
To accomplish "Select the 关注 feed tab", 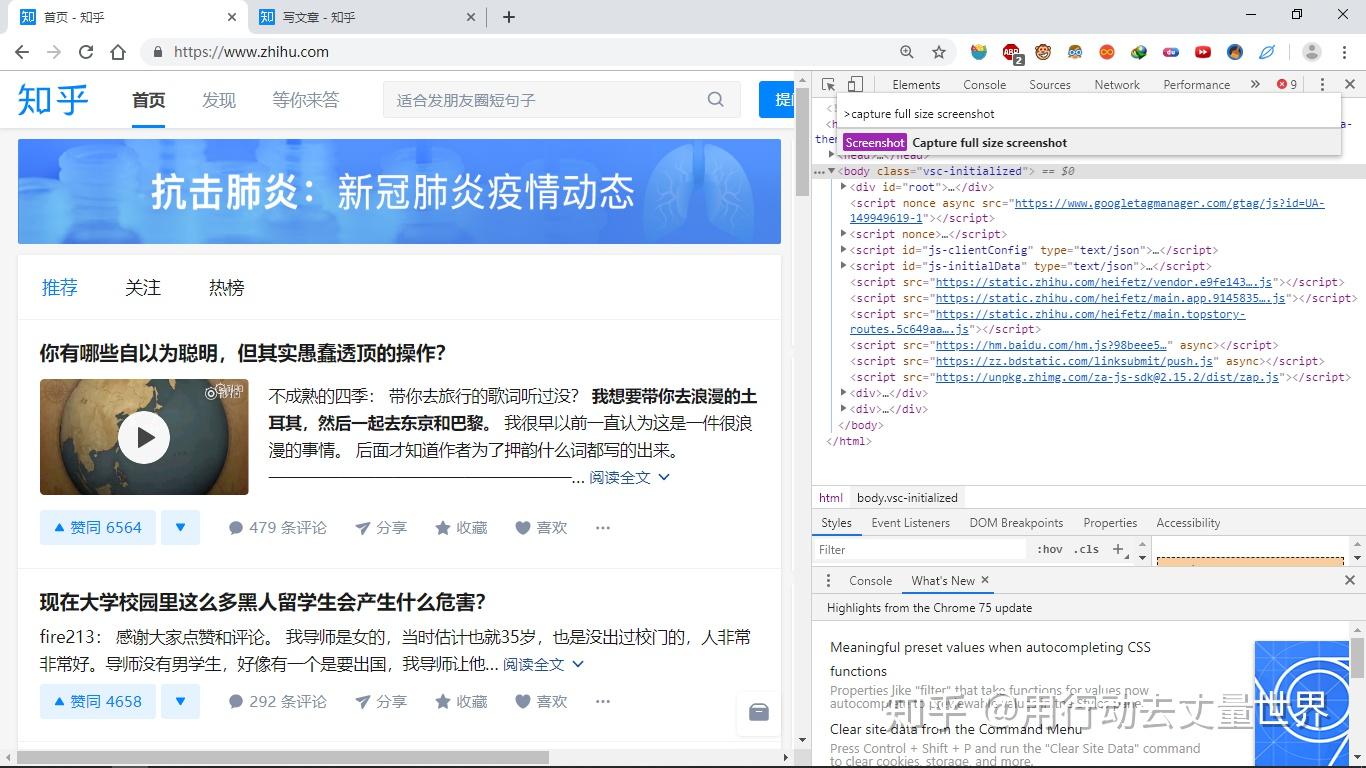I will click(x=143, y=288).
